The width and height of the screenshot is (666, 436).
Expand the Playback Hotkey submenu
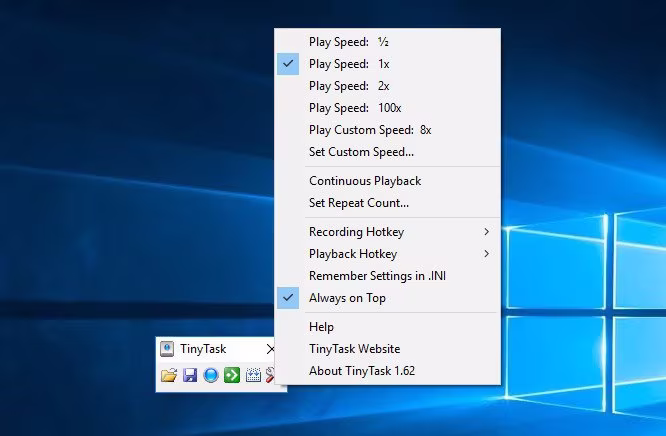tap(387, 254)
